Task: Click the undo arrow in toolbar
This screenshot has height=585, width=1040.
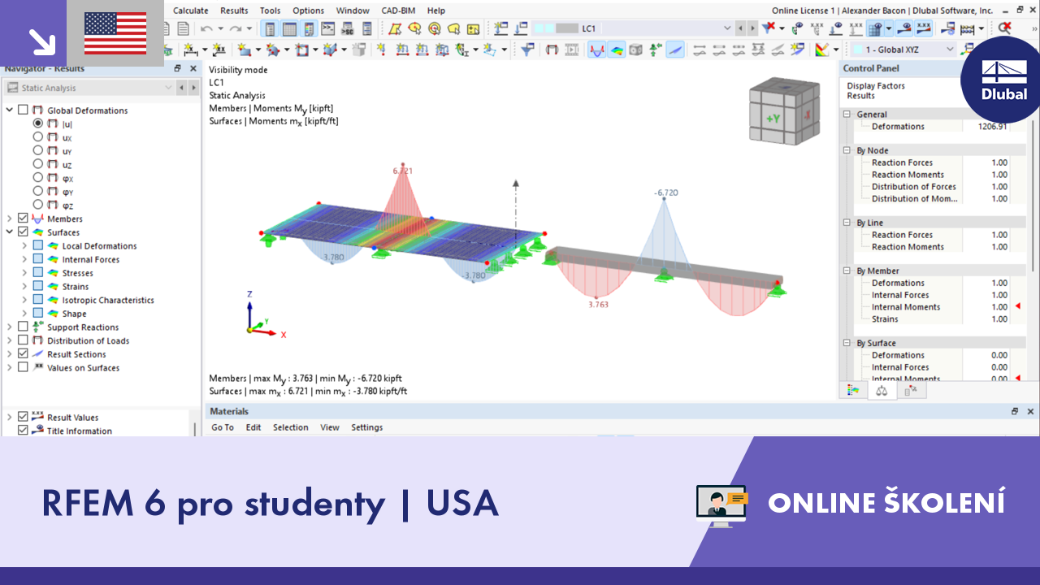Action: (206, 29)
